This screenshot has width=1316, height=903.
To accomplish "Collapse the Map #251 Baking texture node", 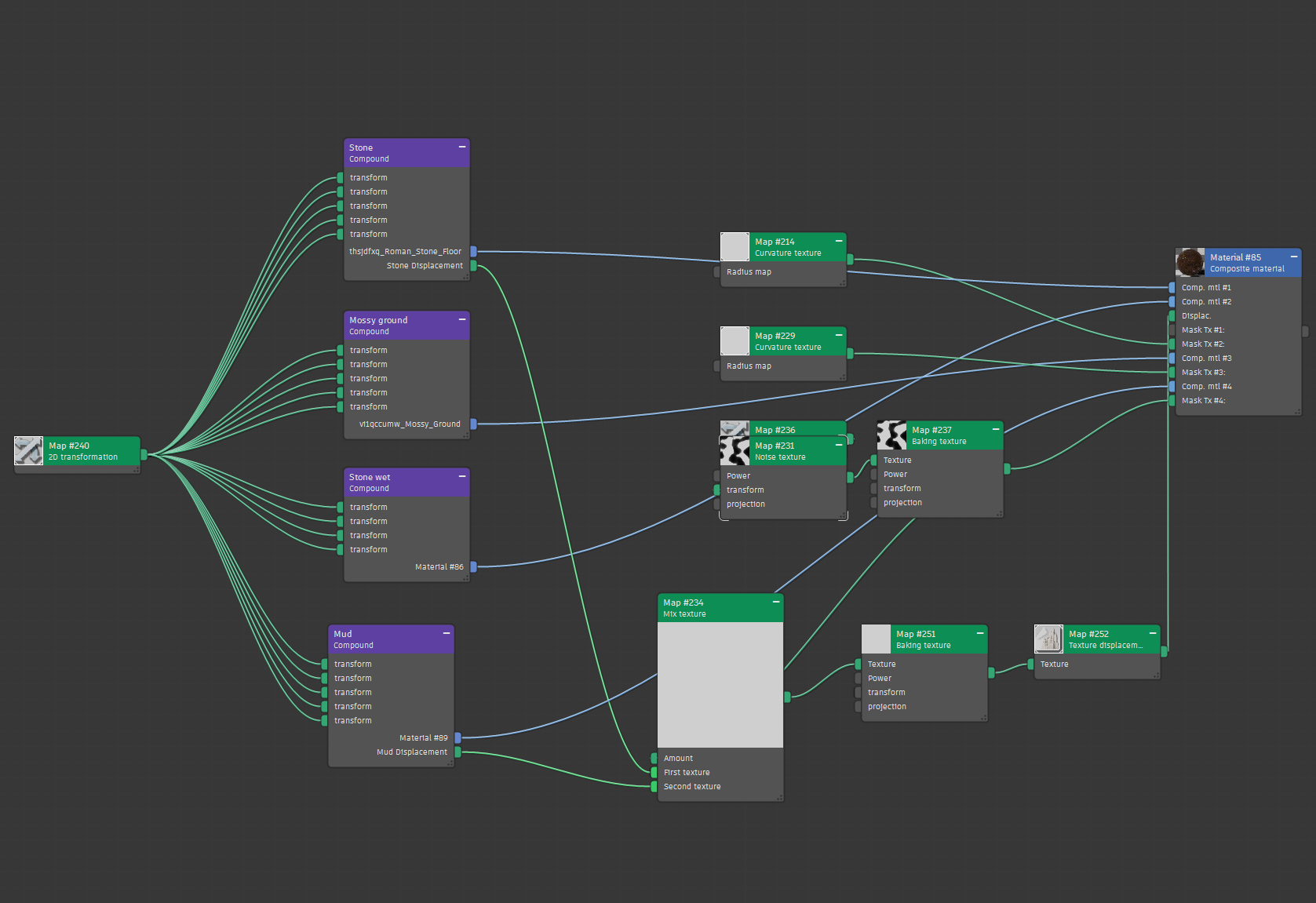I will (x=980, y=634).
